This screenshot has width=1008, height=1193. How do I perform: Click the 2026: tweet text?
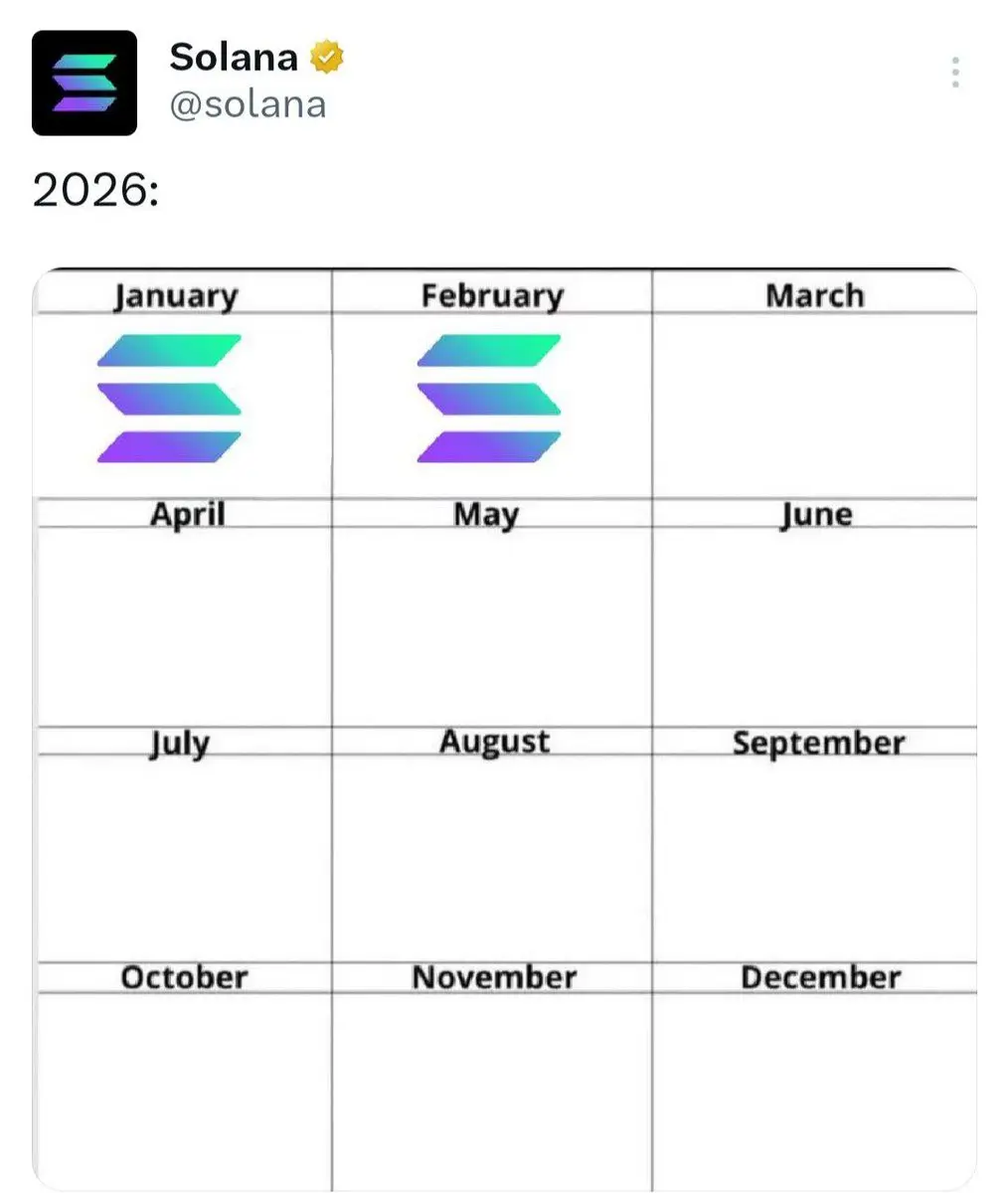(95, 191)
